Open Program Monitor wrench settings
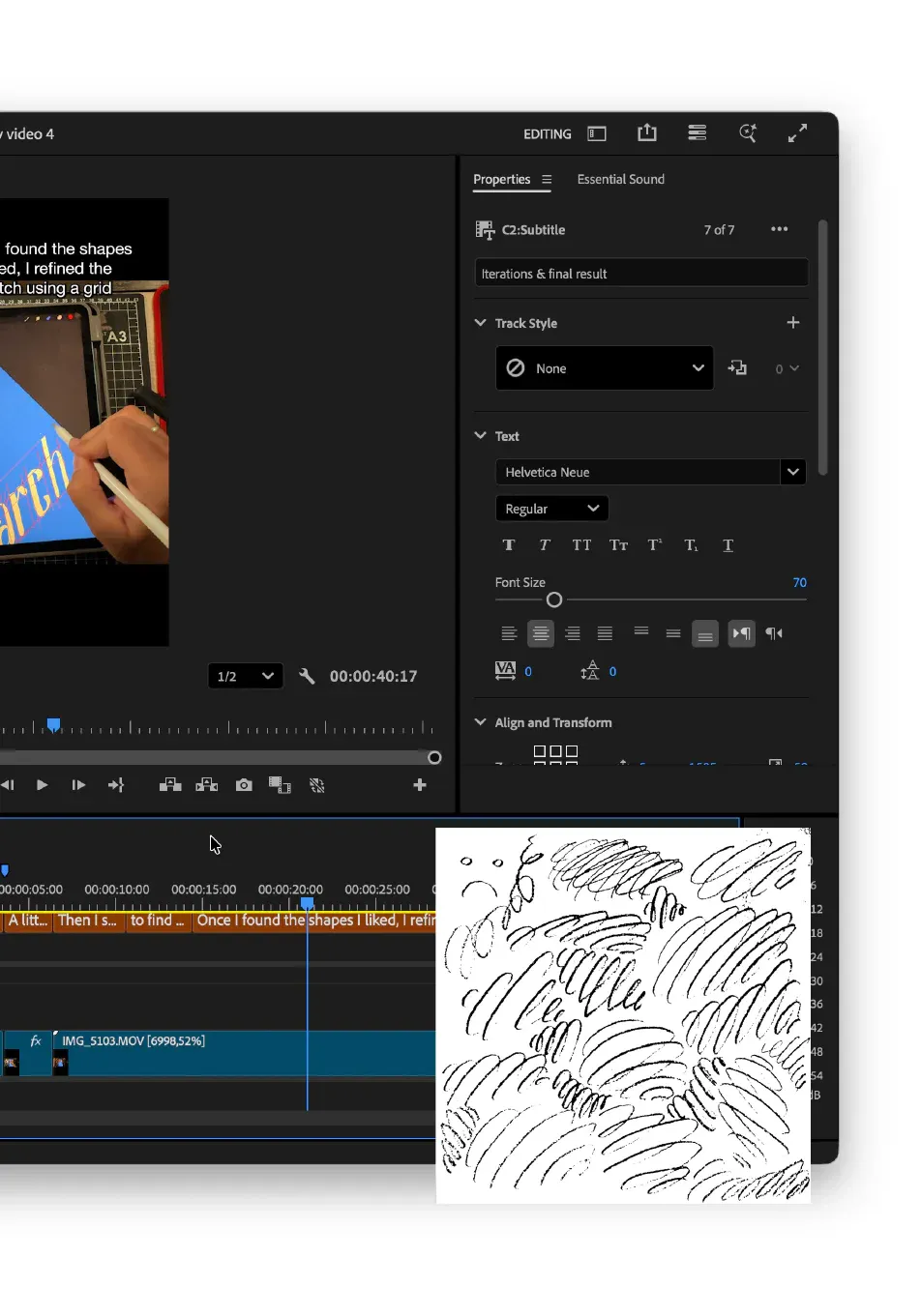The width and height of the screenshot is (921, 1316). coord(307,676)
